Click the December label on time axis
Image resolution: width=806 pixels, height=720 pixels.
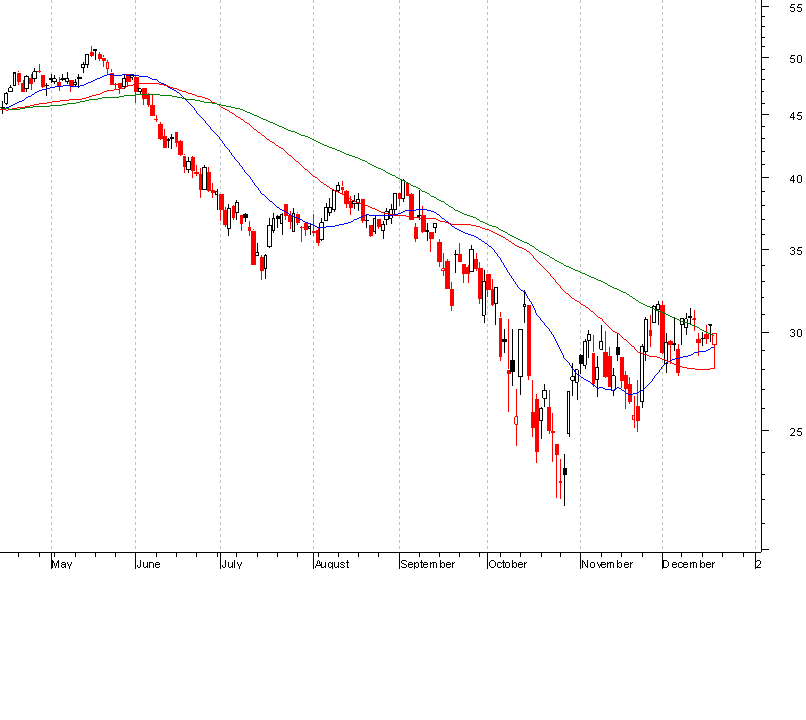pyautogui.click(x=689, y=564)
